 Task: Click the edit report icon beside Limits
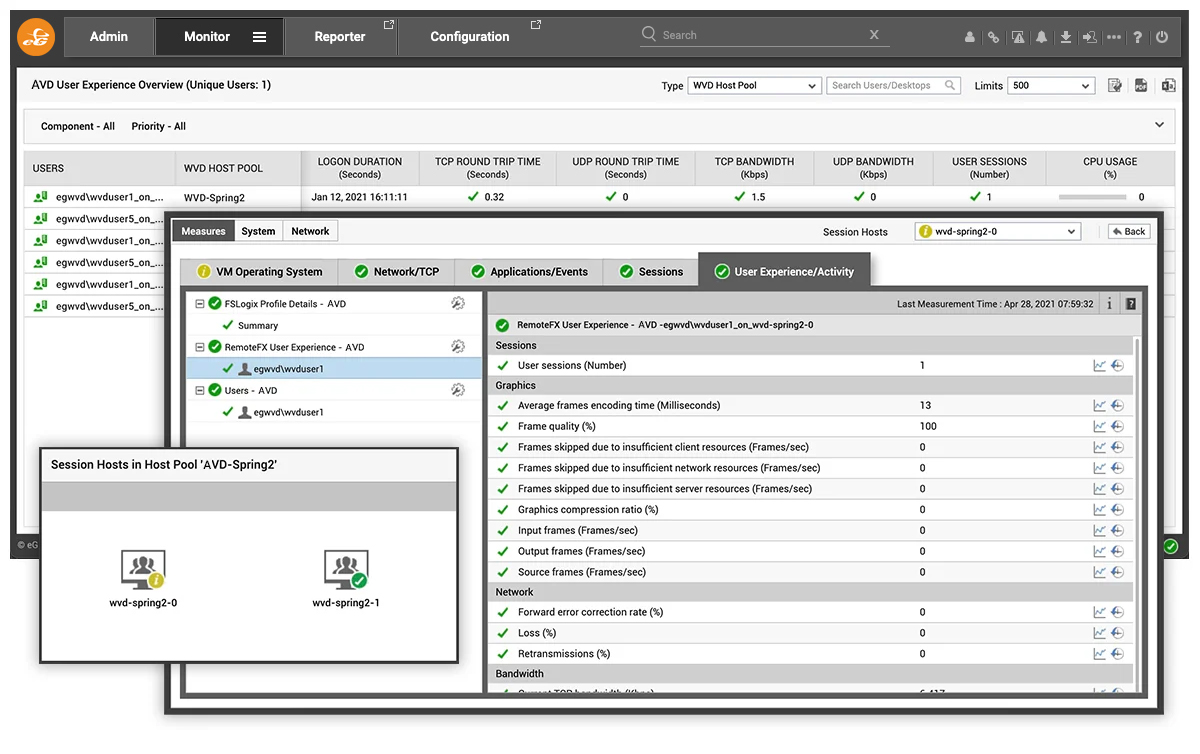click(x=1115, y=86)
